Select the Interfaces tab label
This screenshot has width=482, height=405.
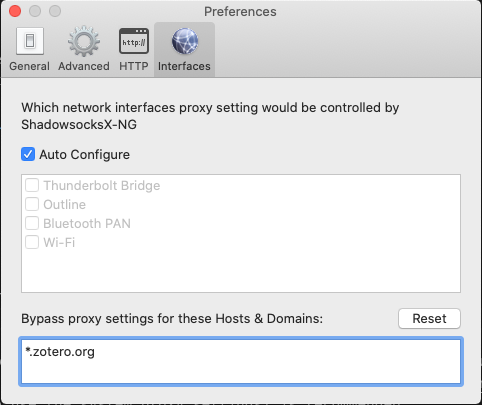[184, 66]
